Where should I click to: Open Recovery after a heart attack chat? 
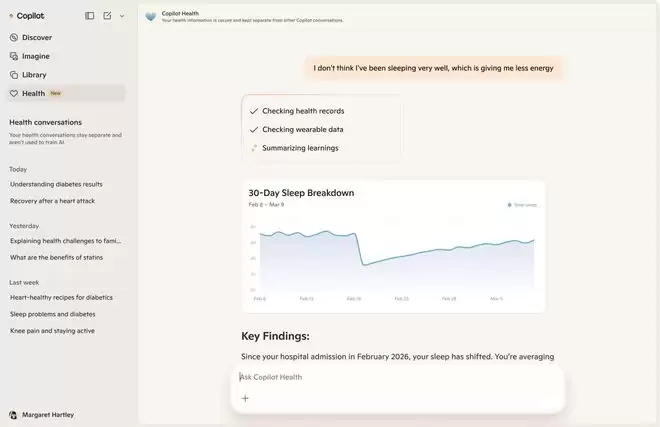pyautogui.click(x=54, y=201)
